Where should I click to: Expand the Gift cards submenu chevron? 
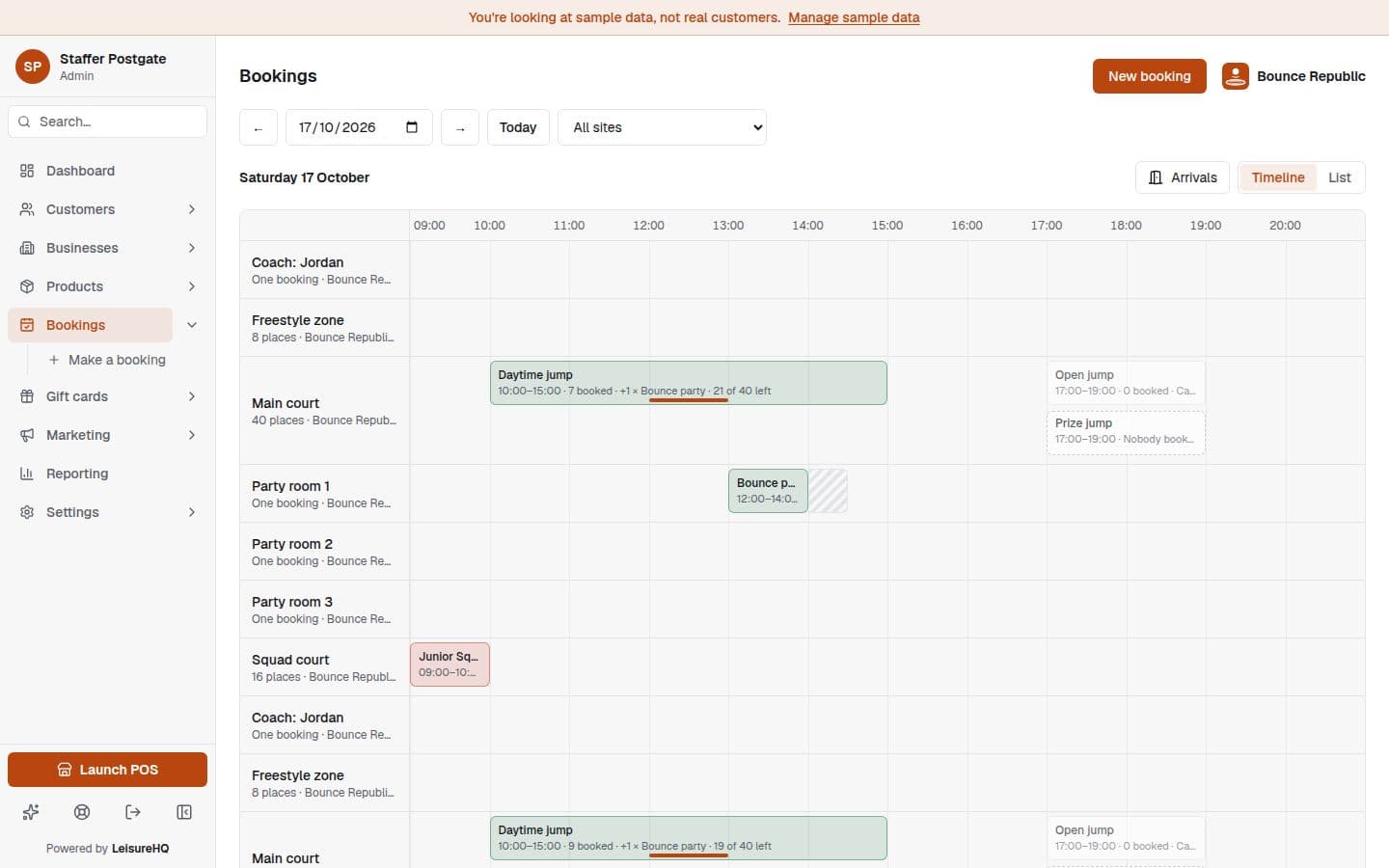pos(192,396)
